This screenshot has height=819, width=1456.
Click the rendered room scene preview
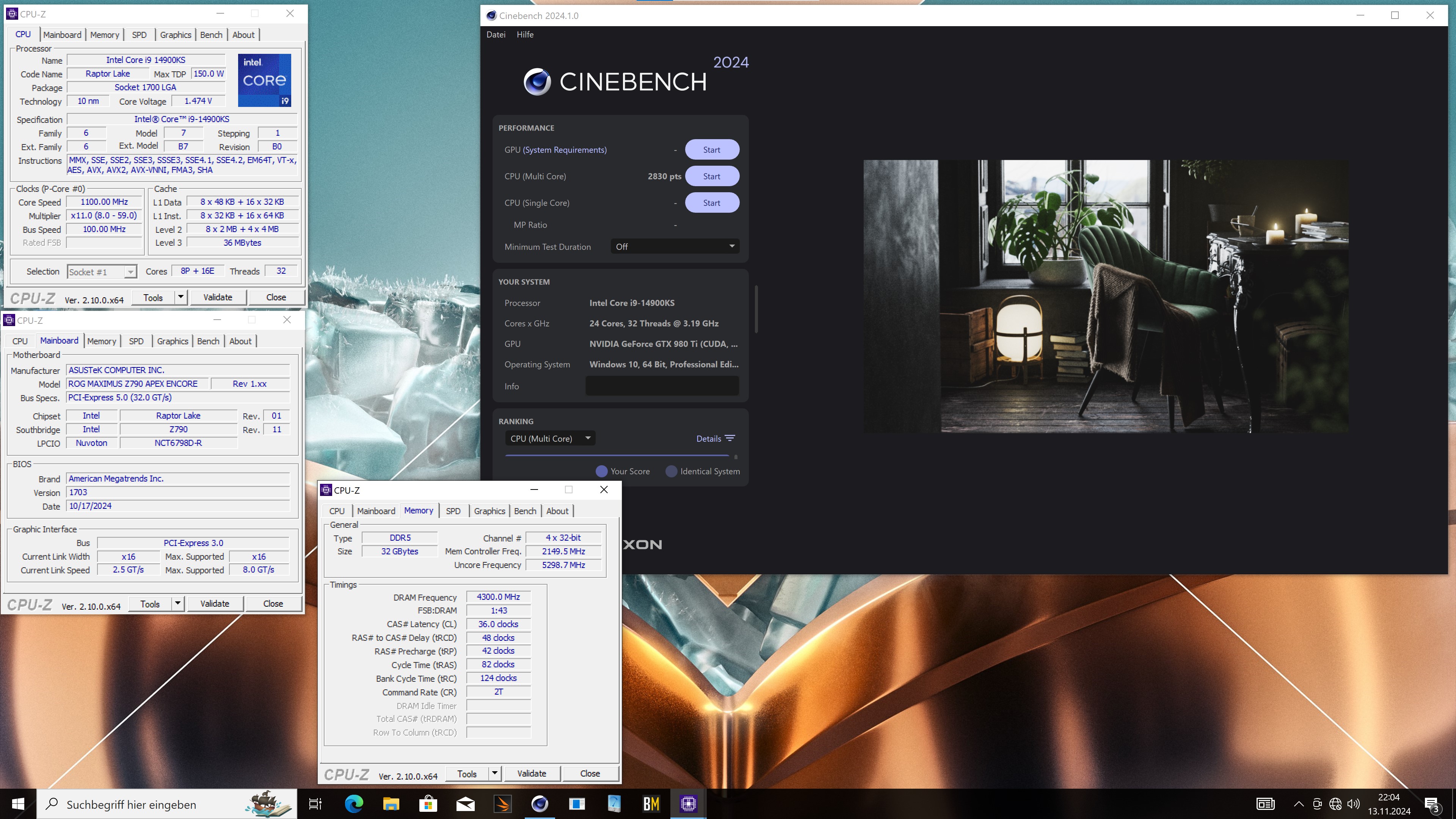[x=1106, y=296]
